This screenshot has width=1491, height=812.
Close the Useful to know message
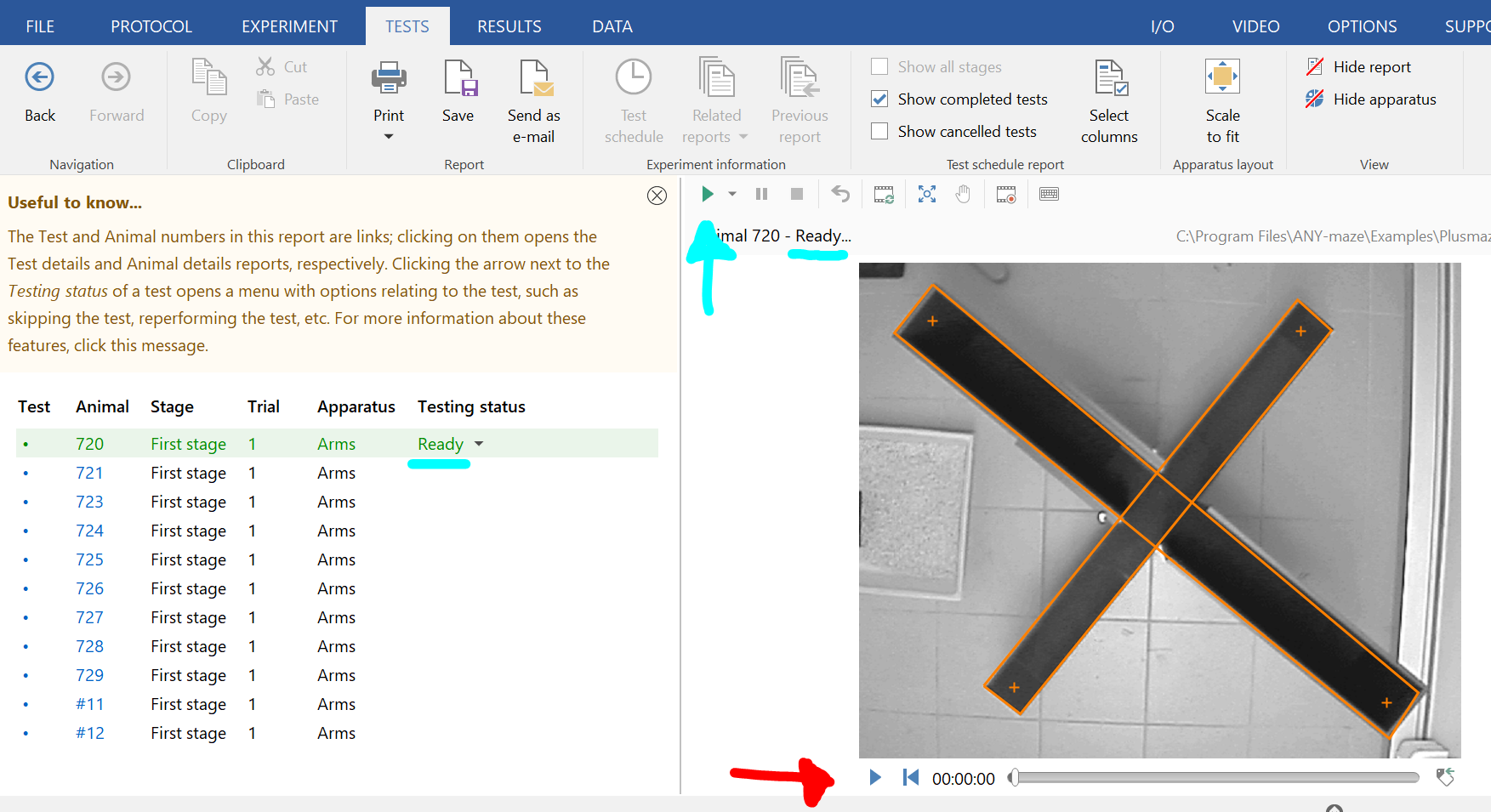click(x=657, y=196)
